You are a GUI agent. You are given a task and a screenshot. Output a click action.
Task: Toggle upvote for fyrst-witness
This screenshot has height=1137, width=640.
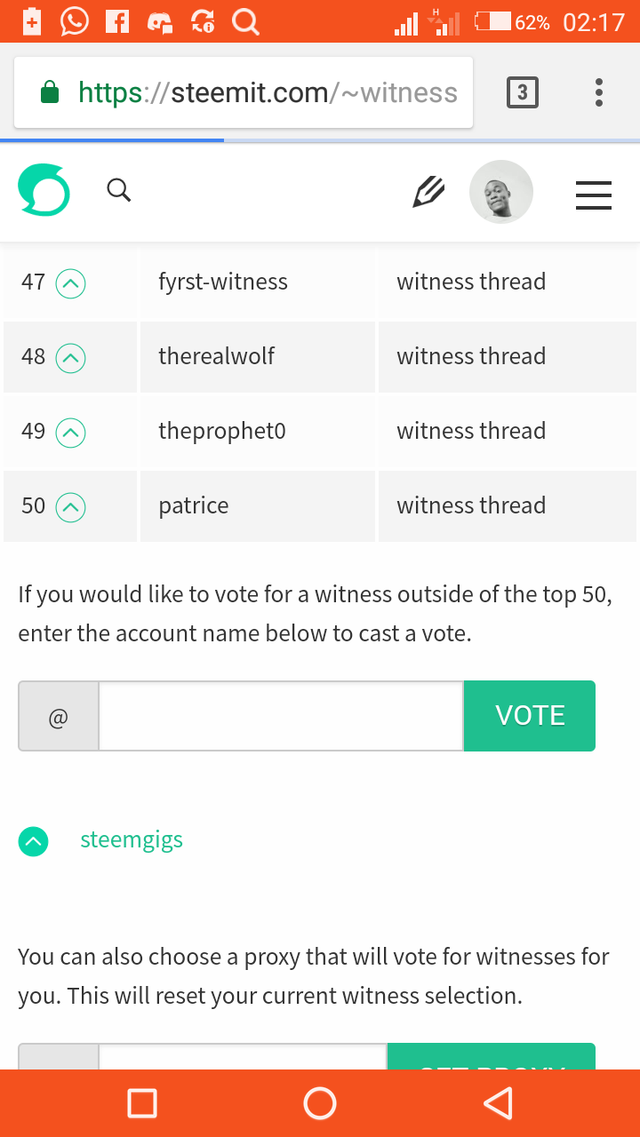point(71,283)
